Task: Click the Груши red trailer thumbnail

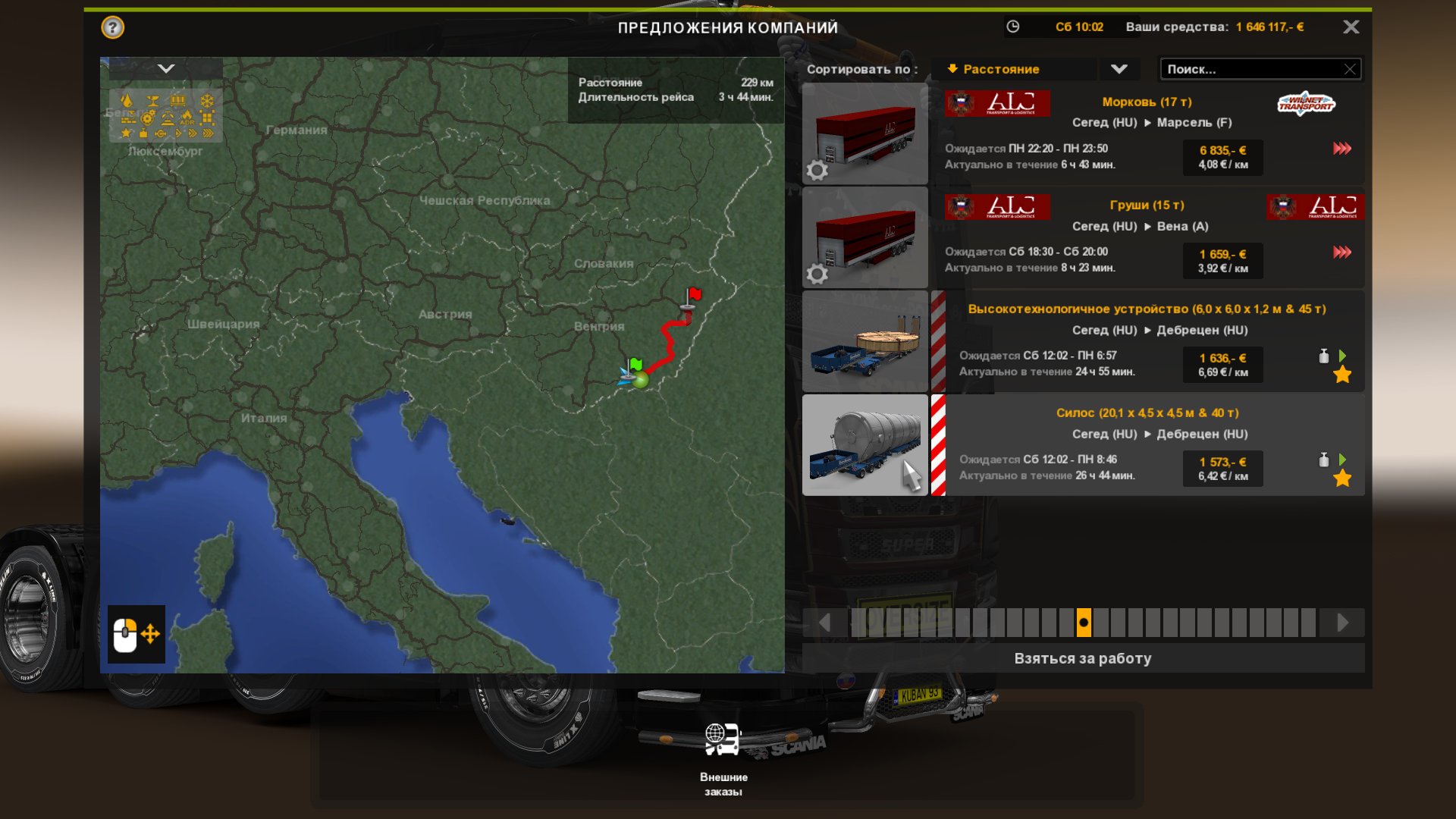Action: 864,237
